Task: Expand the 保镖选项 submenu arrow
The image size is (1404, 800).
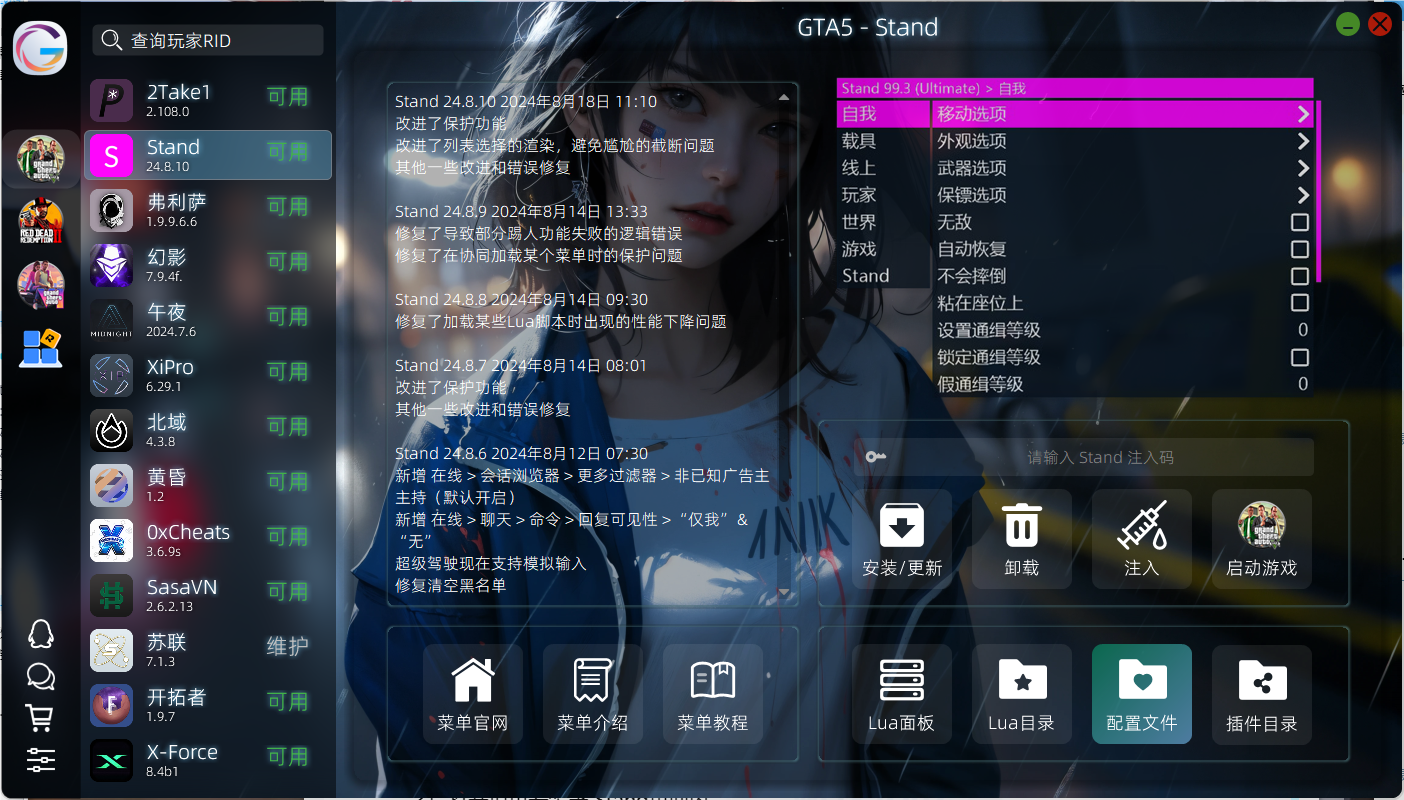Action: 1302,195
